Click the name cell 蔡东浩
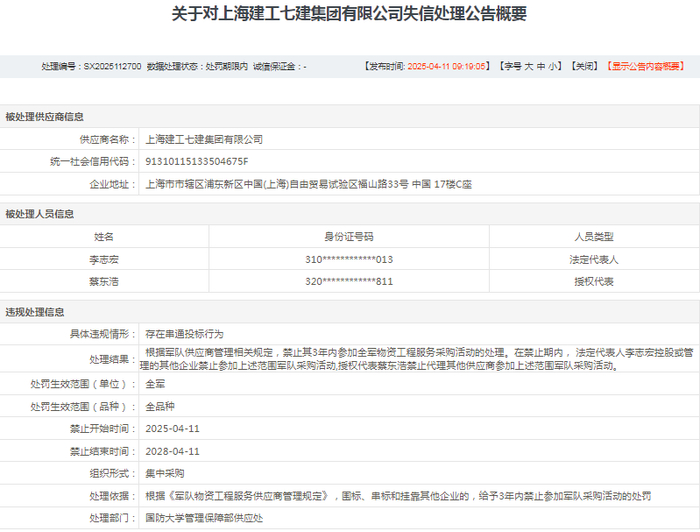 104,282
